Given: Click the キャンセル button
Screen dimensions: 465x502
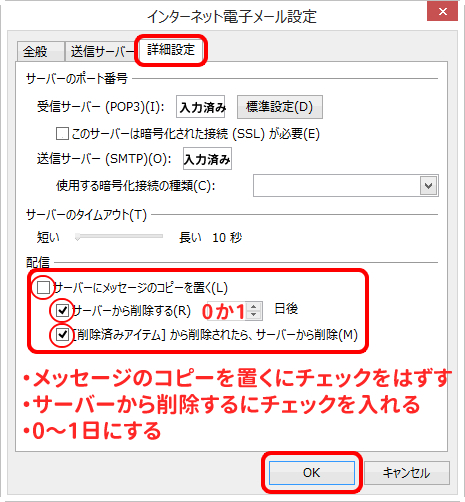Looking at the screenshot, I should pyautogui.click(x=407, y=473).
